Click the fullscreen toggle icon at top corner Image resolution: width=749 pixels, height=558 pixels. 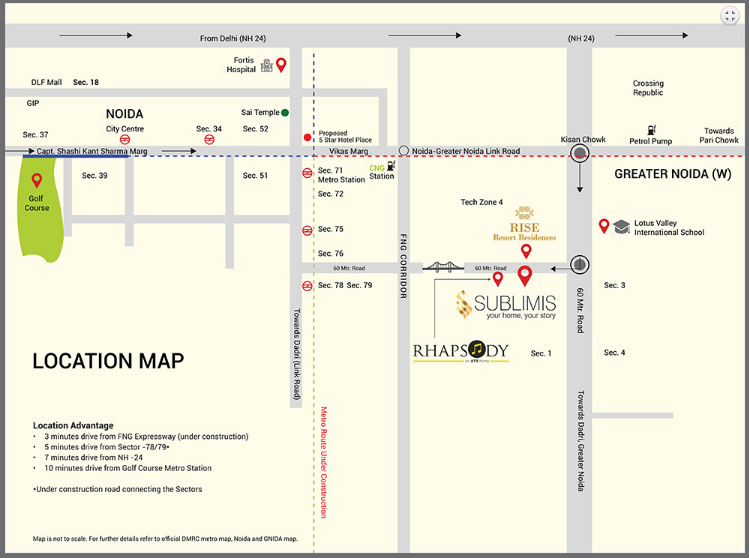click(x=729, y=16)
